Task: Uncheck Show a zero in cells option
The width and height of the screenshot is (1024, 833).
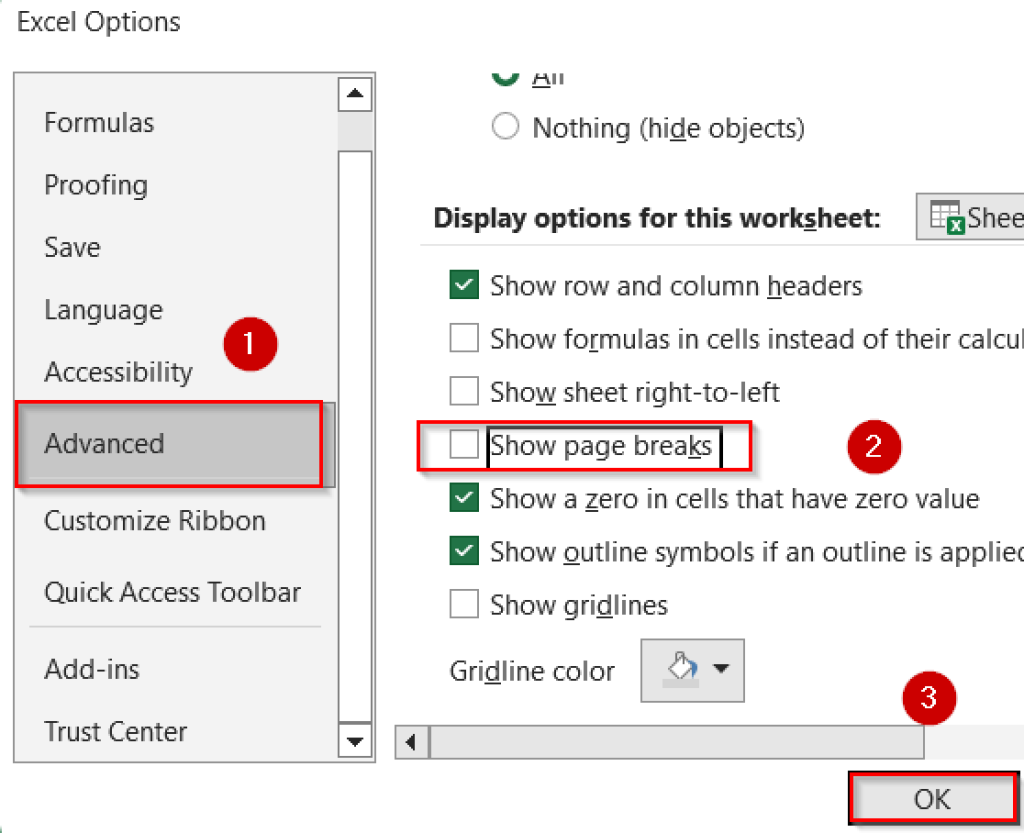Action: click(464, 498)
